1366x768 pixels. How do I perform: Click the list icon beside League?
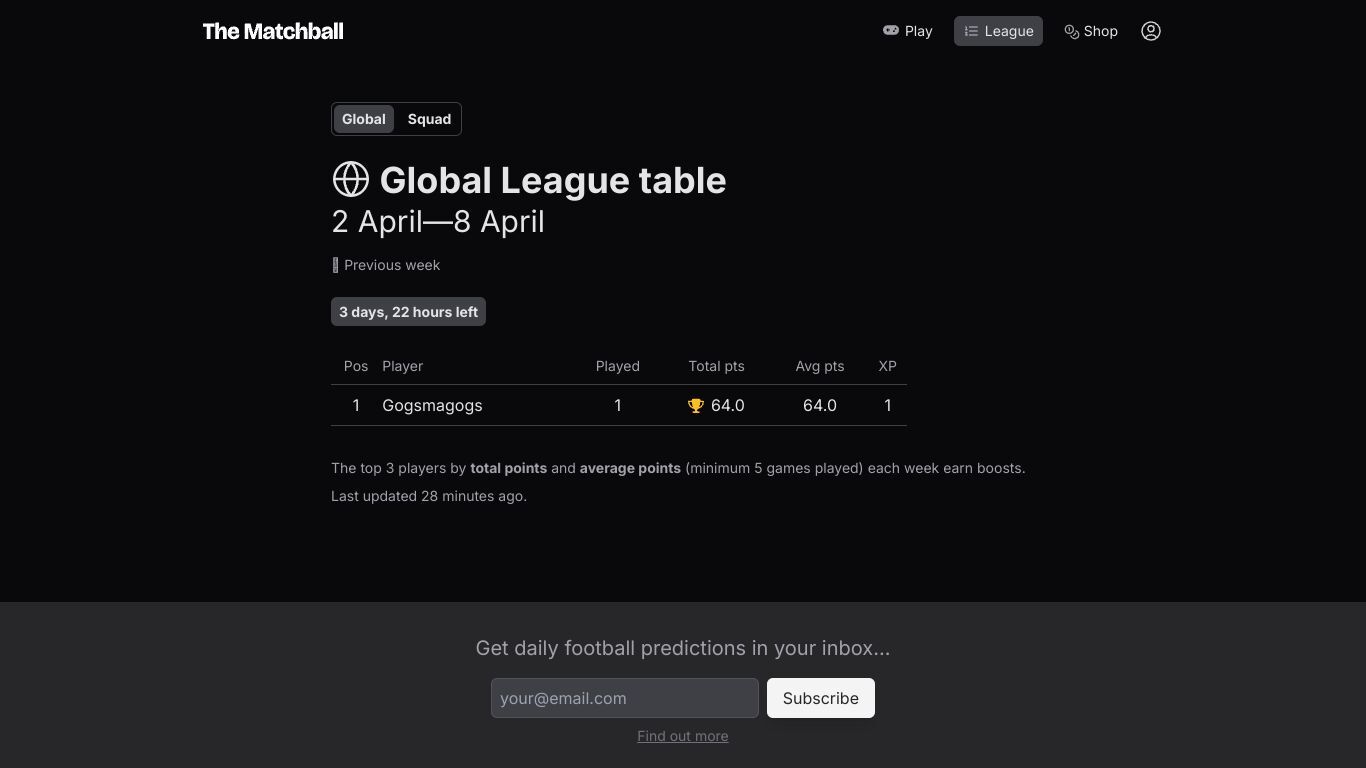point(971,31)
